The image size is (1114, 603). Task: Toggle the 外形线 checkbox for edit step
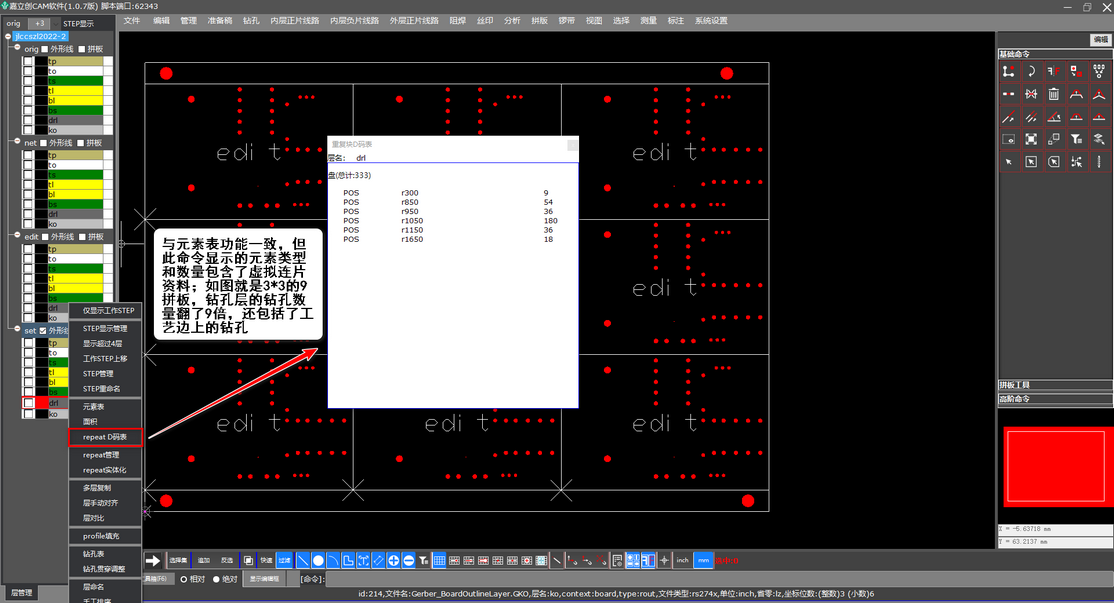pos(45,237)
